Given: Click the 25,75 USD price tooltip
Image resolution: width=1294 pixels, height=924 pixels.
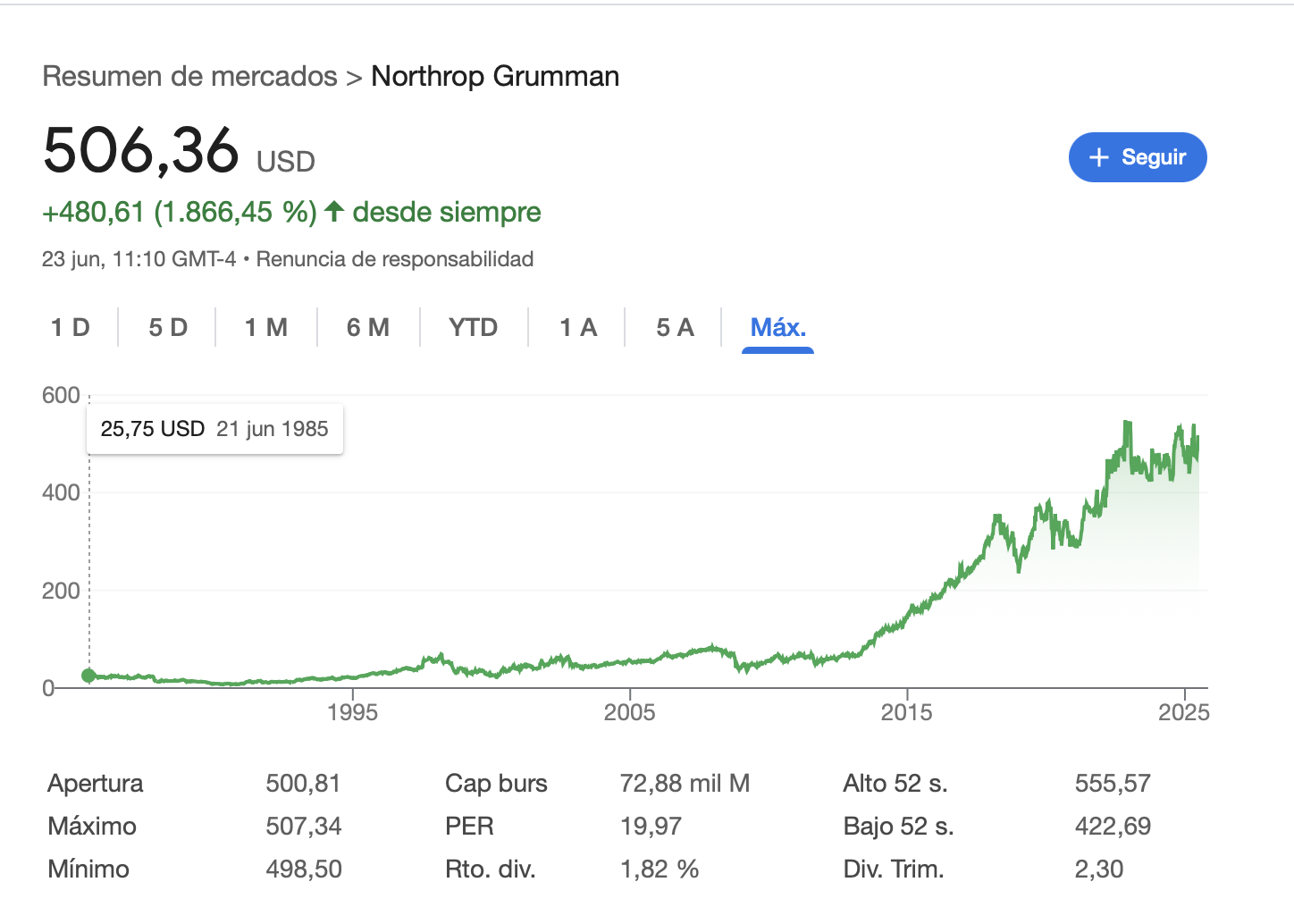Looking at the screenshot, I should (x=214, y=429).
